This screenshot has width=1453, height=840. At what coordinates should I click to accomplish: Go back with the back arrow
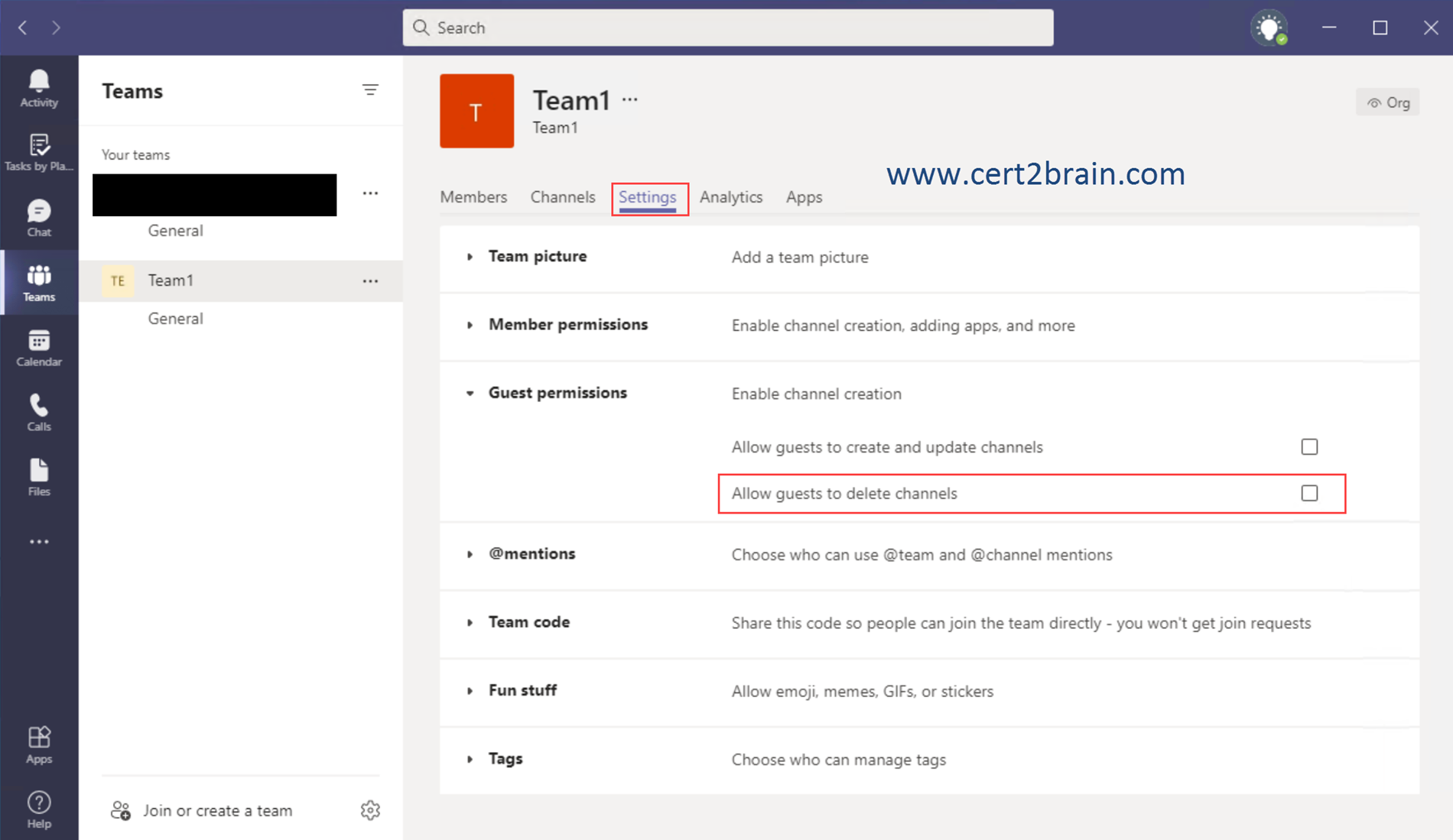tap(23, 28)
